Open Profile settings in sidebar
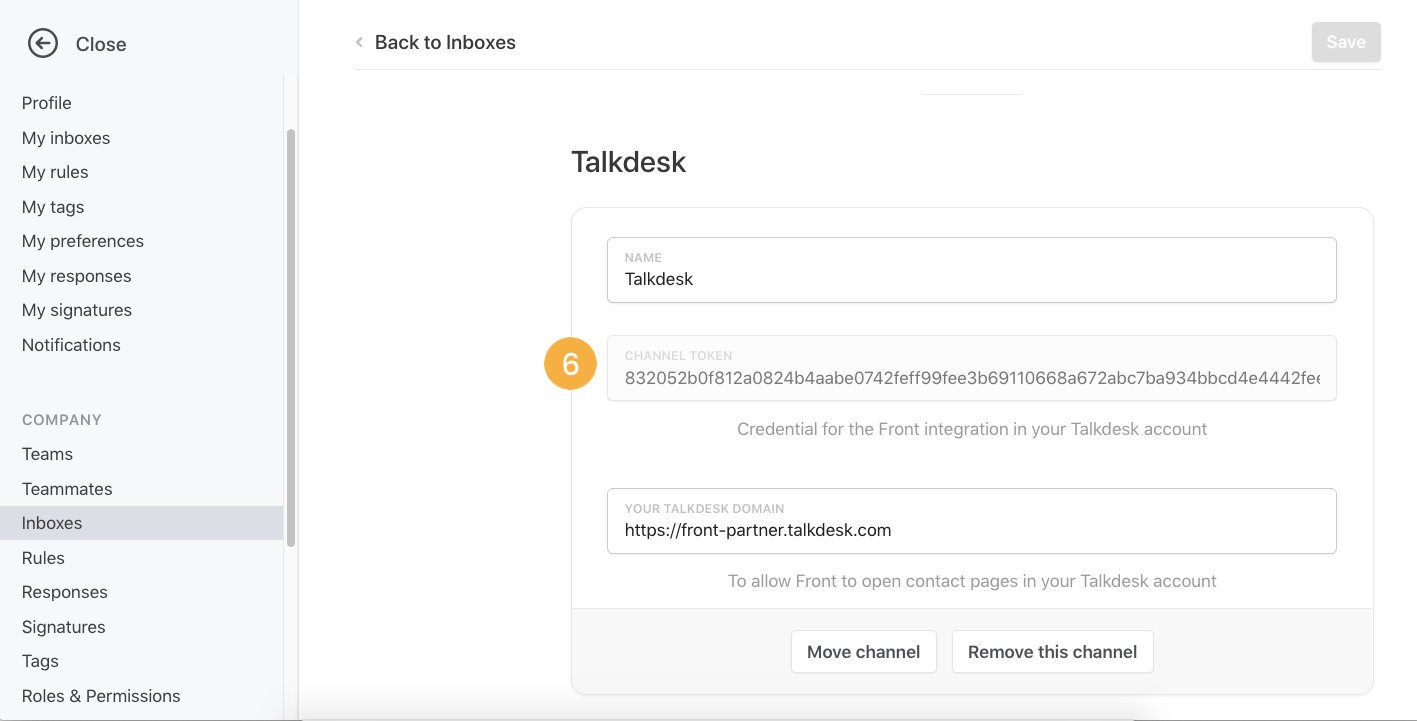The width and height of the screenshot is (1417, 721). [47, 103]
